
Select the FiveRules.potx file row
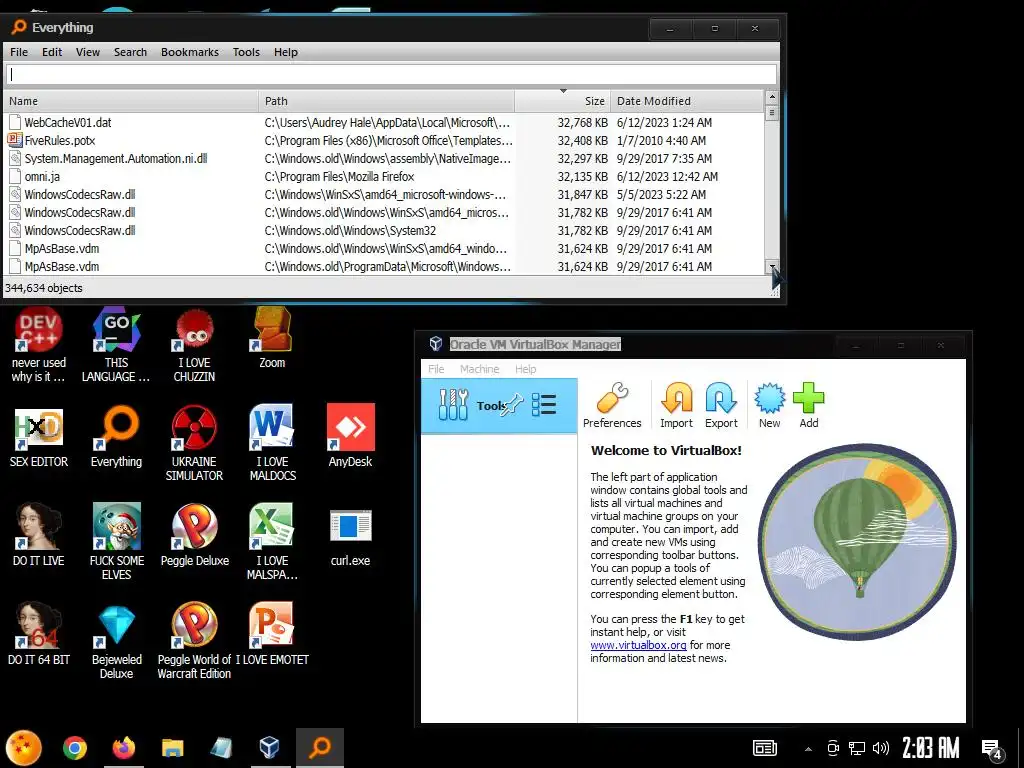pos(383,140)
